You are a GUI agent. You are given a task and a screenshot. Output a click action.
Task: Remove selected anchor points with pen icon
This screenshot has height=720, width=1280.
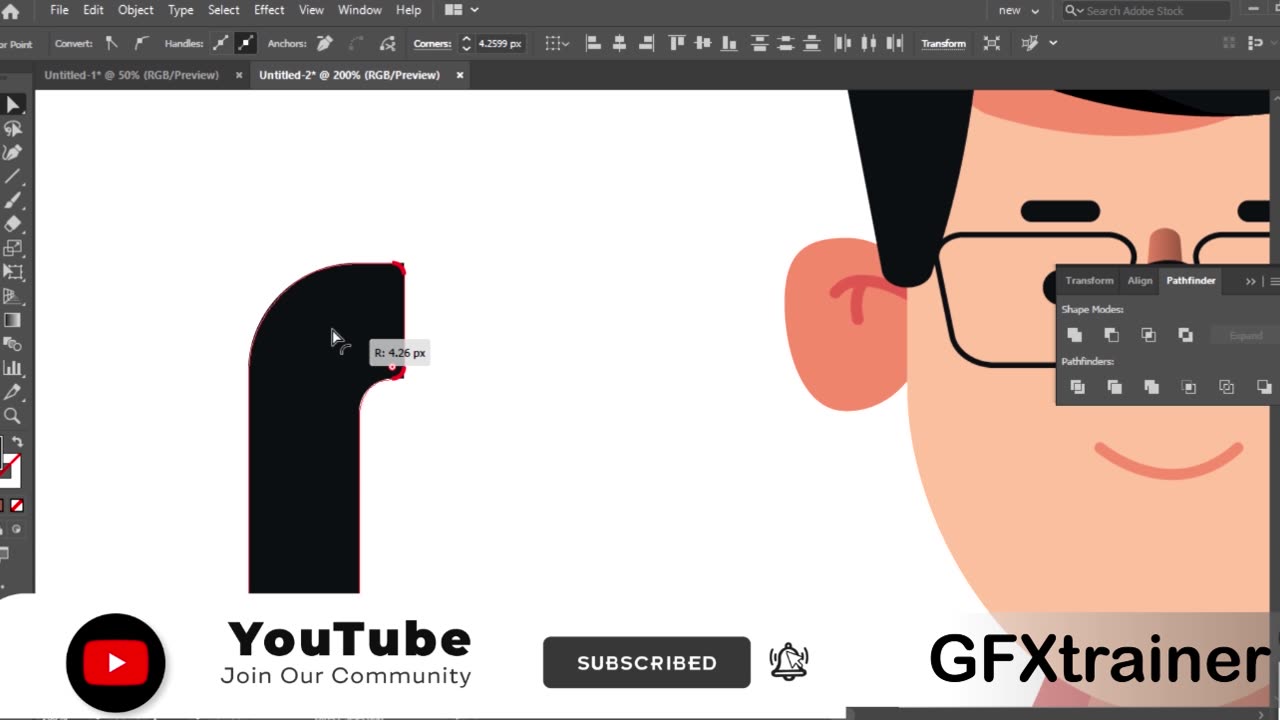[x=325, y=43]
